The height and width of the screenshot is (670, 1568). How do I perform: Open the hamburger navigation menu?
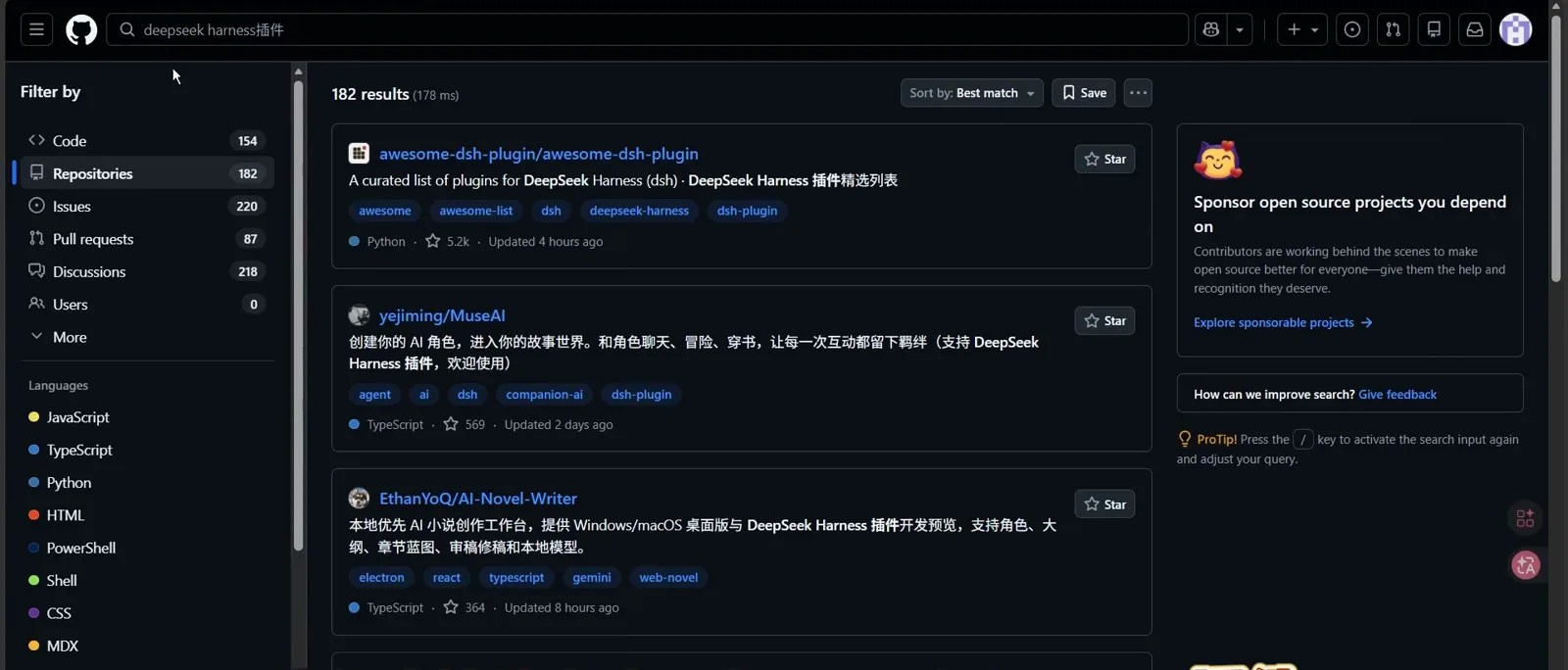click(x=36, y=29)
